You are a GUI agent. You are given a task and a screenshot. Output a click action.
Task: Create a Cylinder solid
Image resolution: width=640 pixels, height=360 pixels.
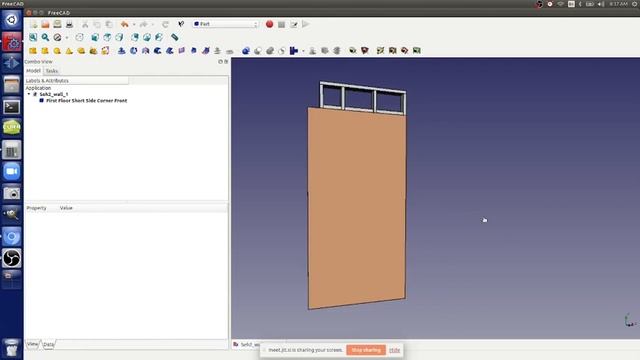click(x=45, y=51)
